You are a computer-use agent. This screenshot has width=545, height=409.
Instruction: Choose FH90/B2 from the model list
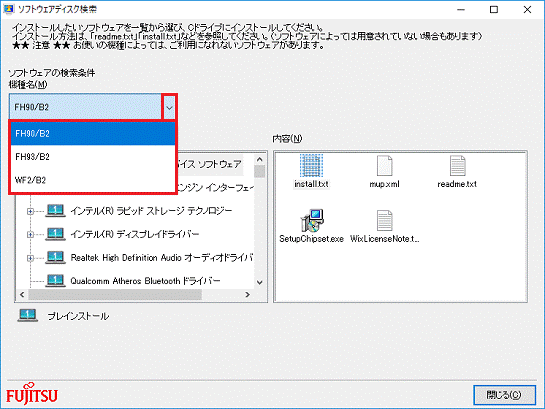[93, 133]
